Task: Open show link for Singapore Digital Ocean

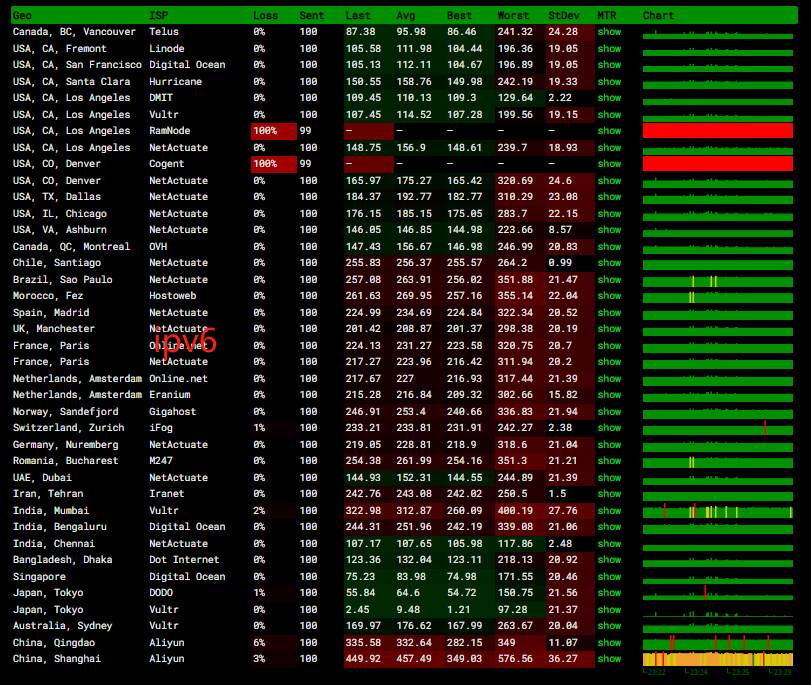Action: [x=609, y=577]
